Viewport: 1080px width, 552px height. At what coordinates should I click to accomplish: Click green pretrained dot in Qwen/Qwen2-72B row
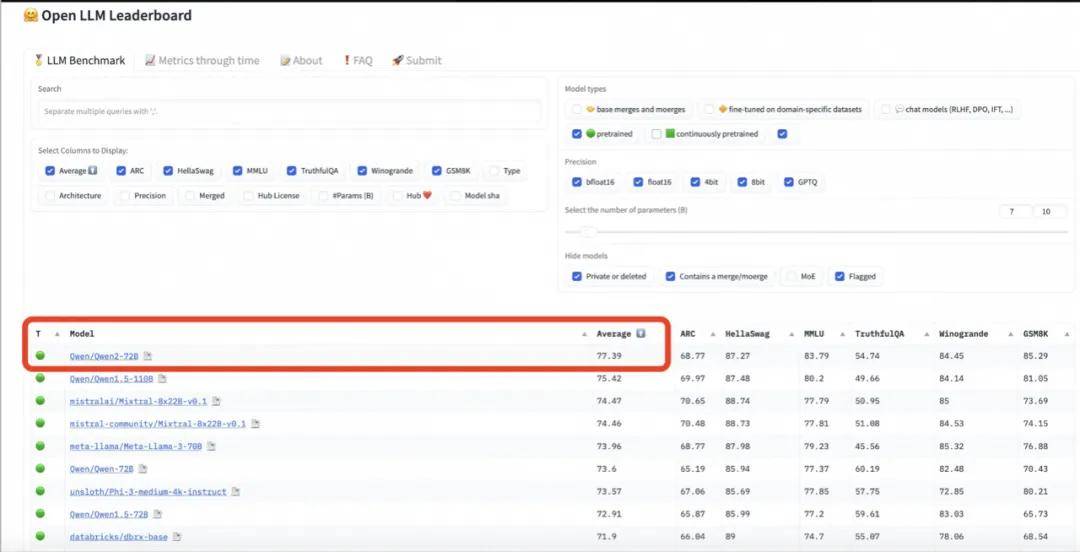[x=40, y=356]
